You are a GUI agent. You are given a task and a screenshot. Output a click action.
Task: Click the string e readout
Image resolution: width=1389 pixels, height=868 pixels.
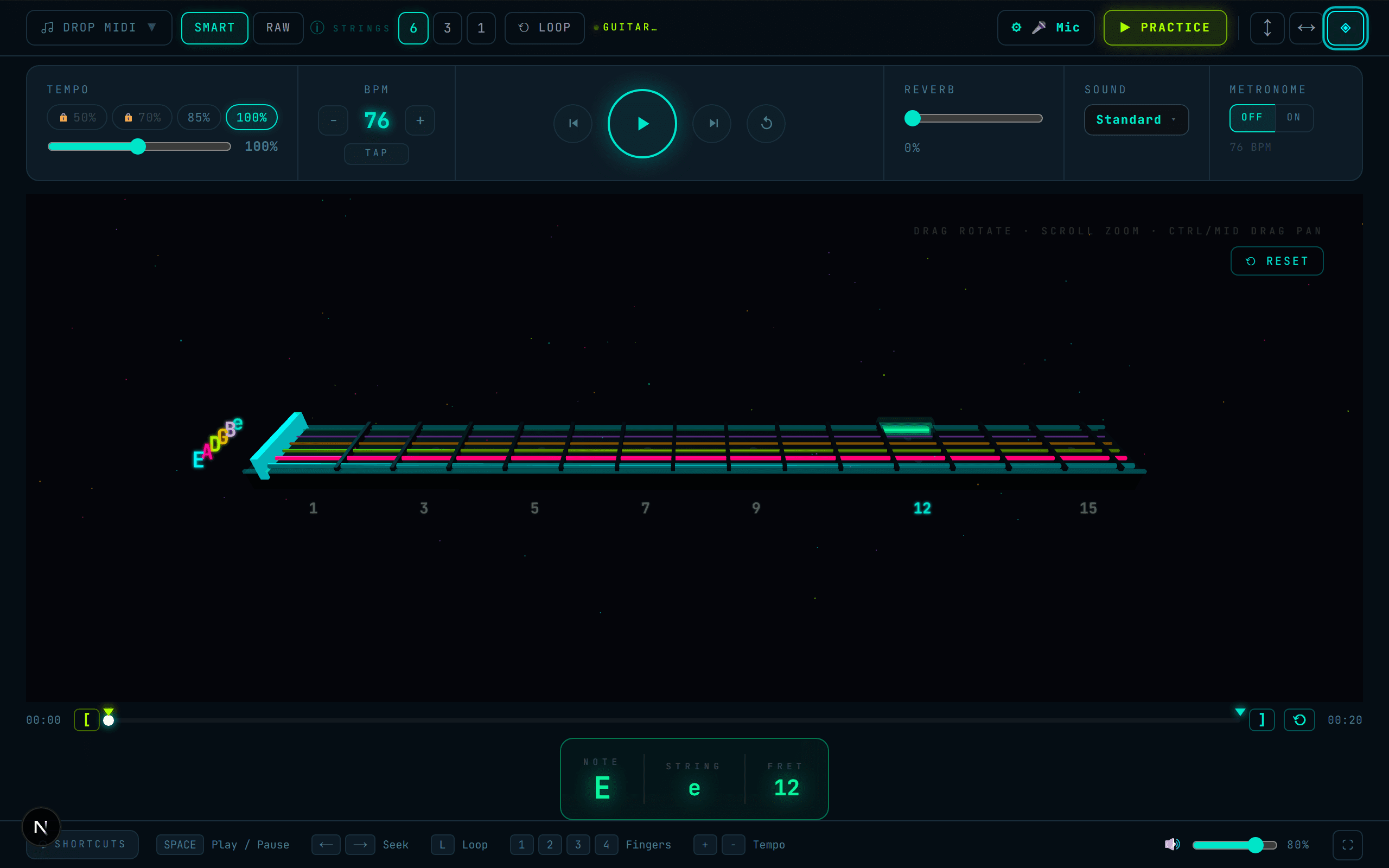(x=694, y=789)
